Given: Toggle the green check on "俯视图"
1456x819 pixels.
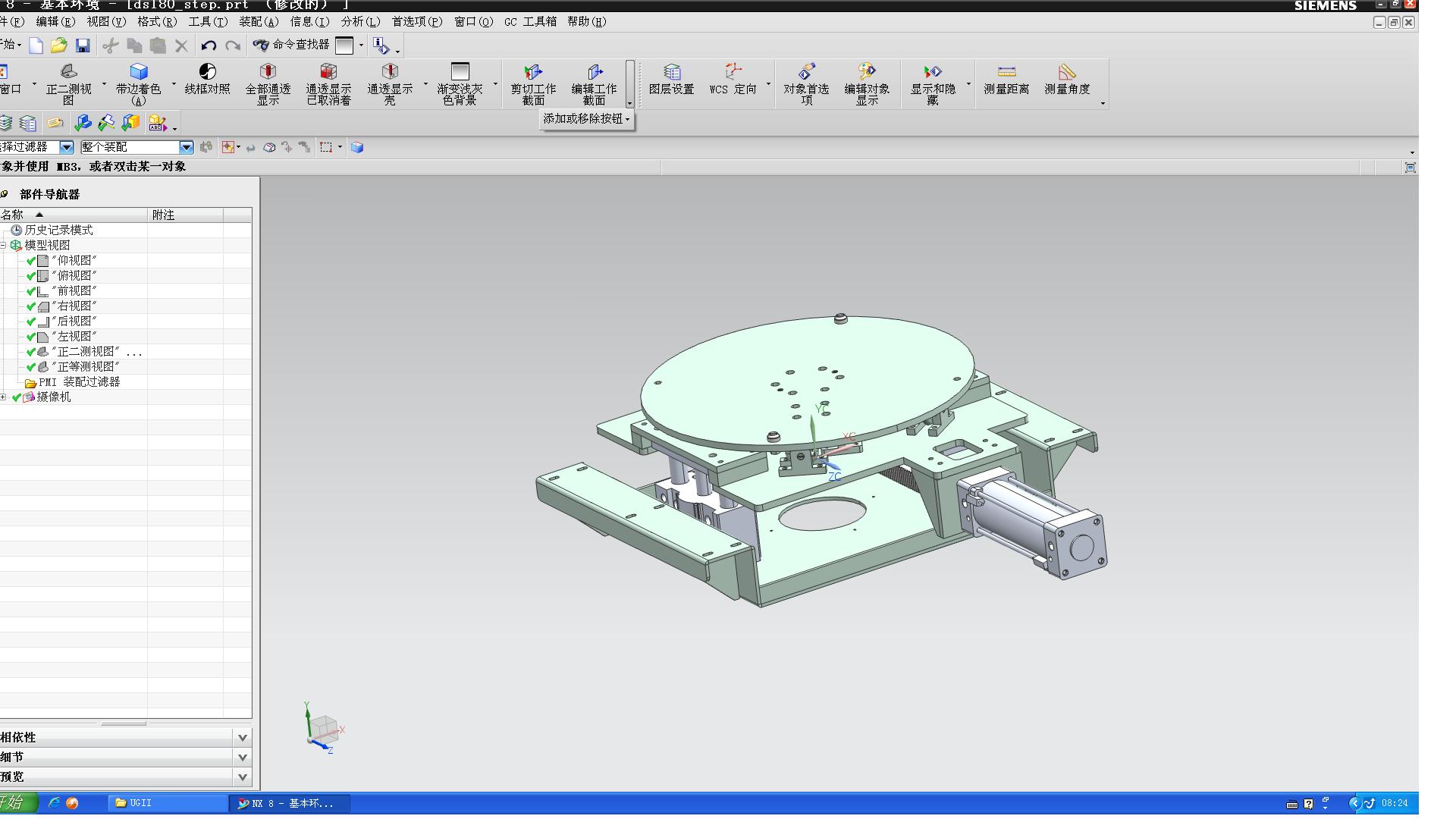Looking at the screenshot, I should point(31,276).
